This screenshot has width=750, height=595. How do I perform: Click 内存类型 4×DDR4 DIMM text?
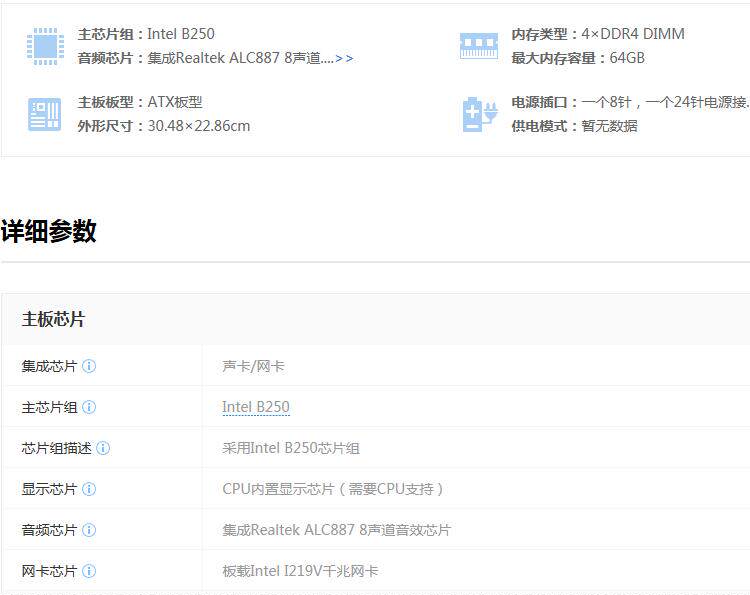tap(598, 34)
